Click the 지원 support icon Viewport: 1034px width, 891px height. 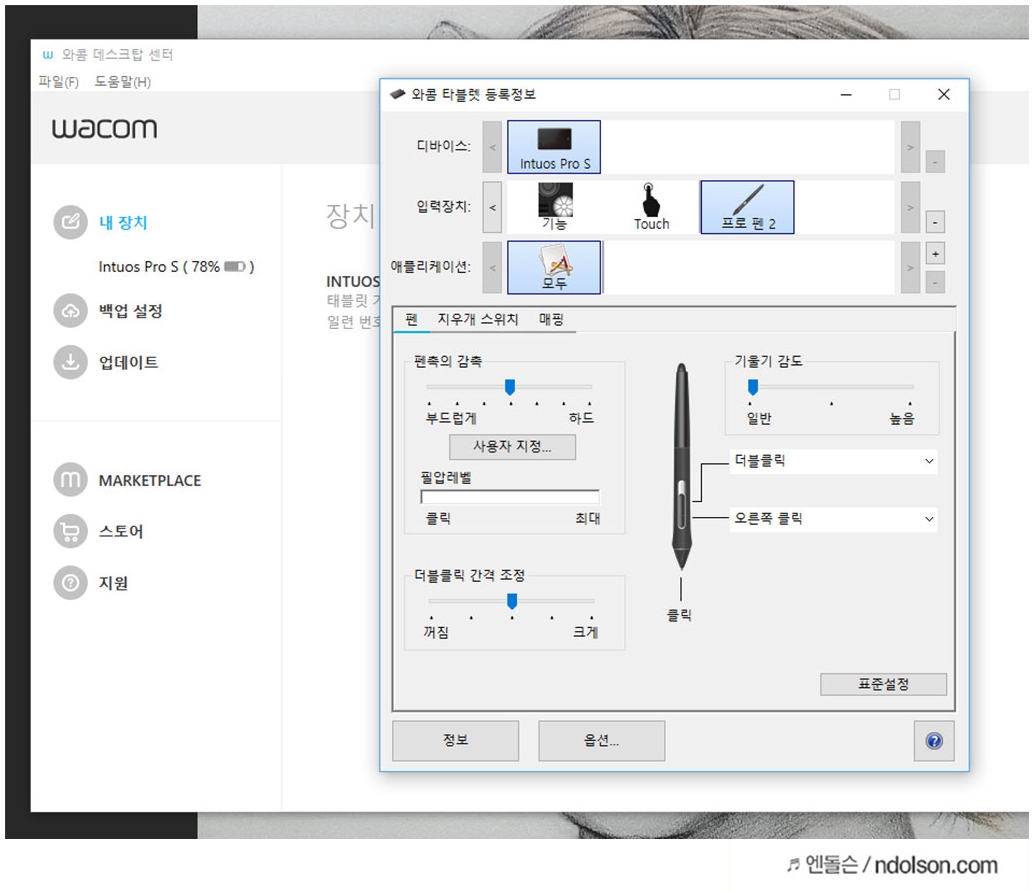click(71, 583)
